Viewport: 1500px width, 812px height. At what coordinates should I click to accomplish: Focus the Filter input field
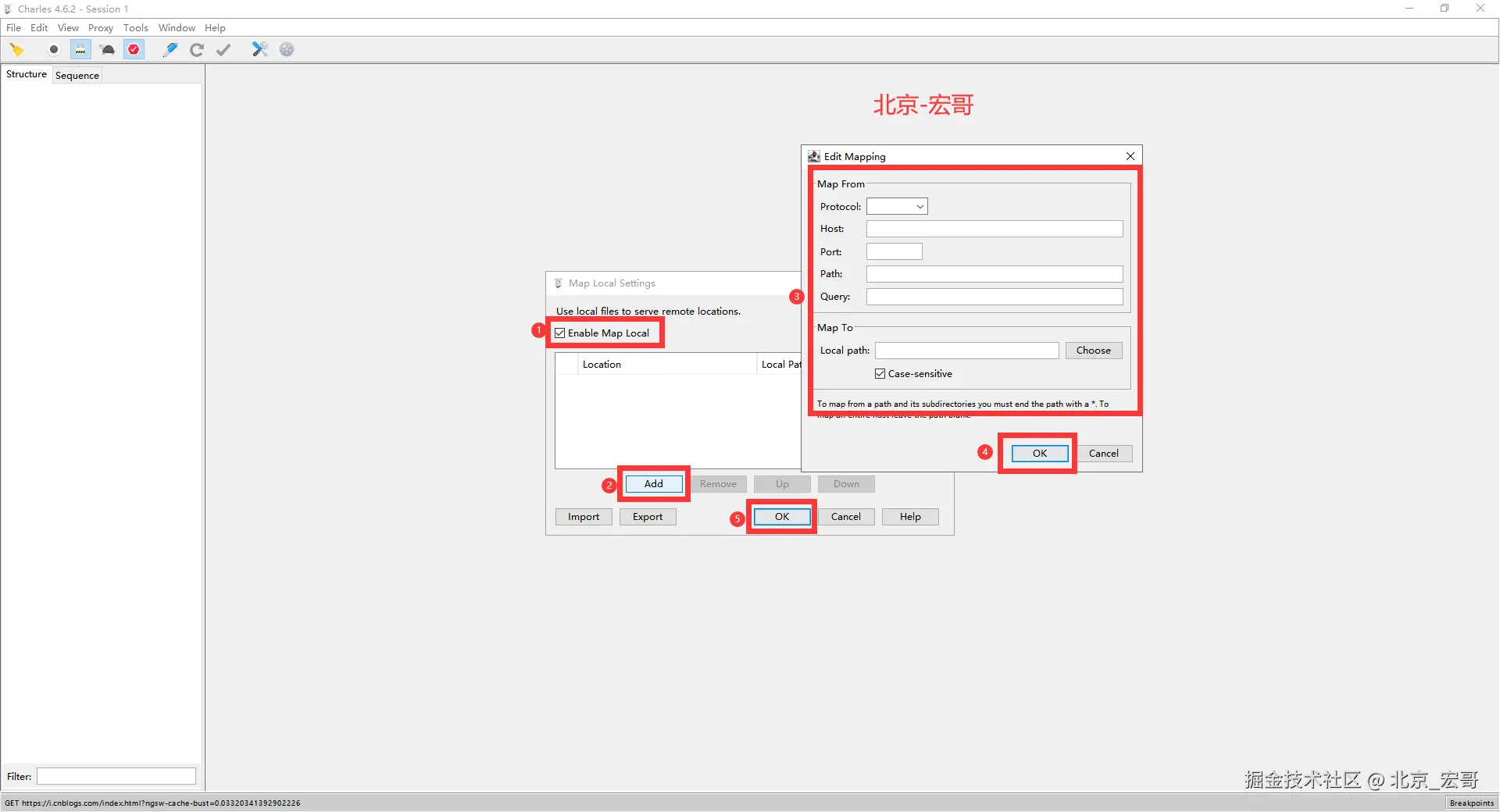[x=116, y=776]
